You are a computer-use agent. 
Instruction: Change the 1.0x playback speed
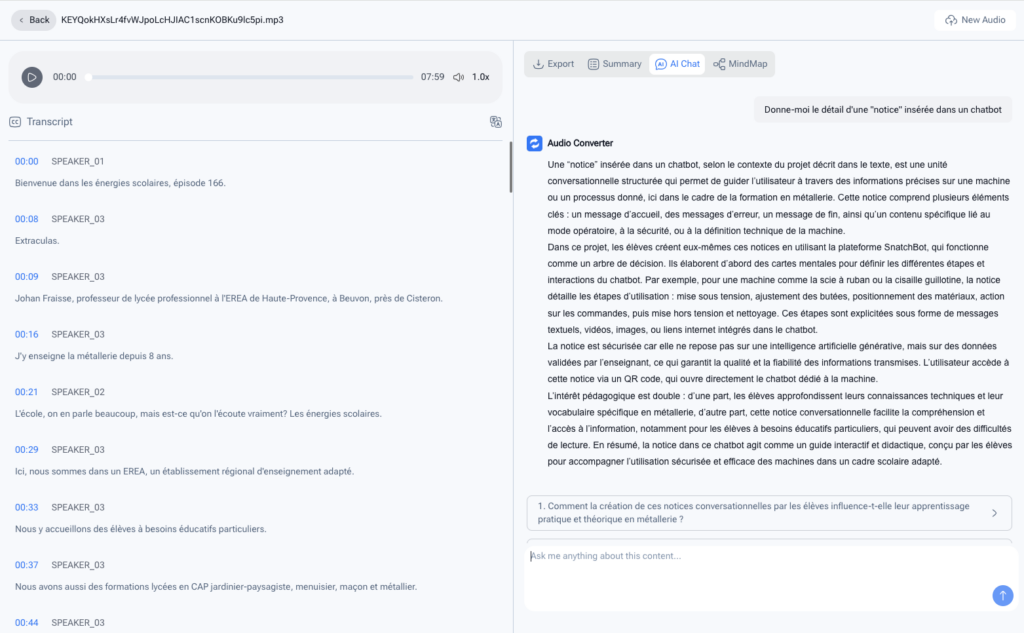coord(481,77)
